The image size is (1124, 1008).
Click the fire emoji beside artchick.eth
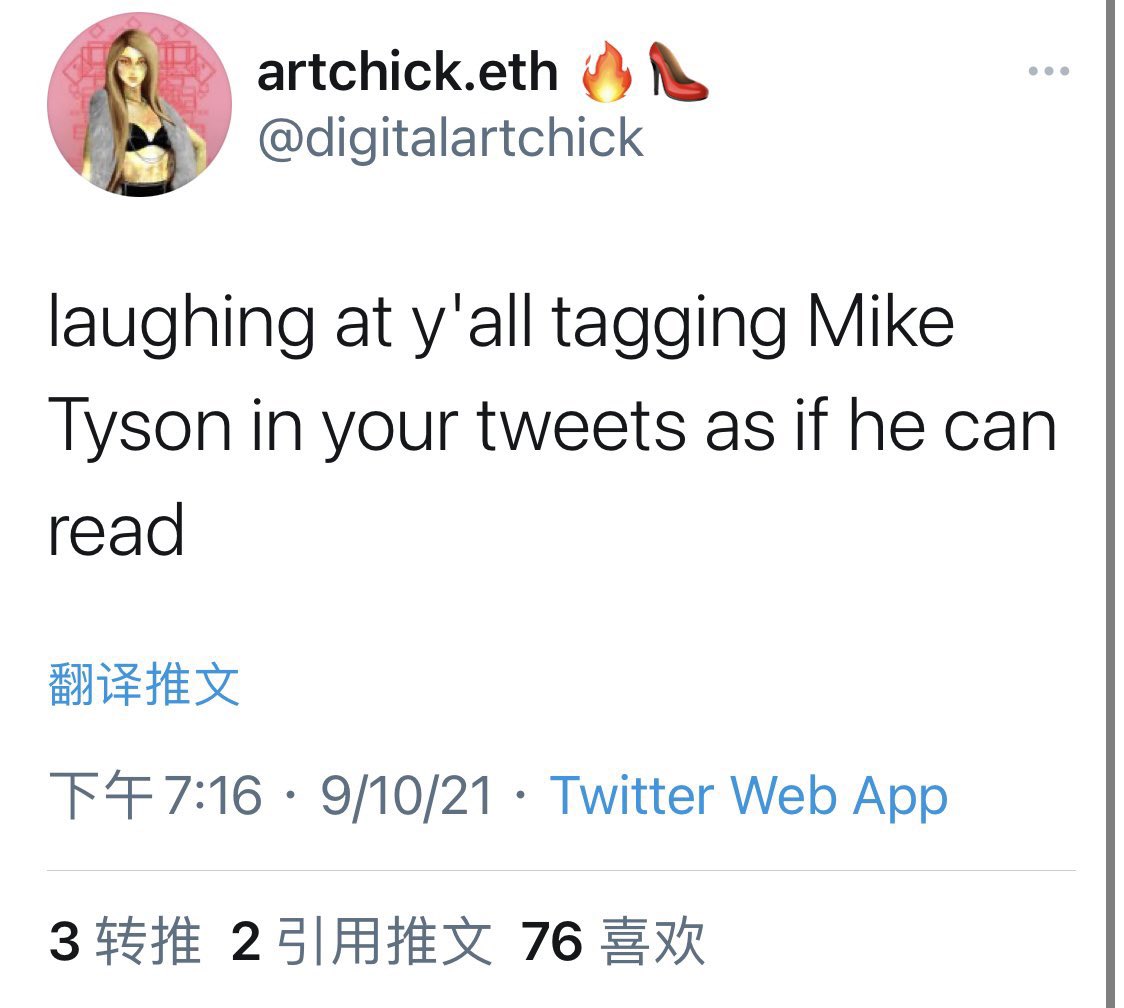tap(607, 71)
